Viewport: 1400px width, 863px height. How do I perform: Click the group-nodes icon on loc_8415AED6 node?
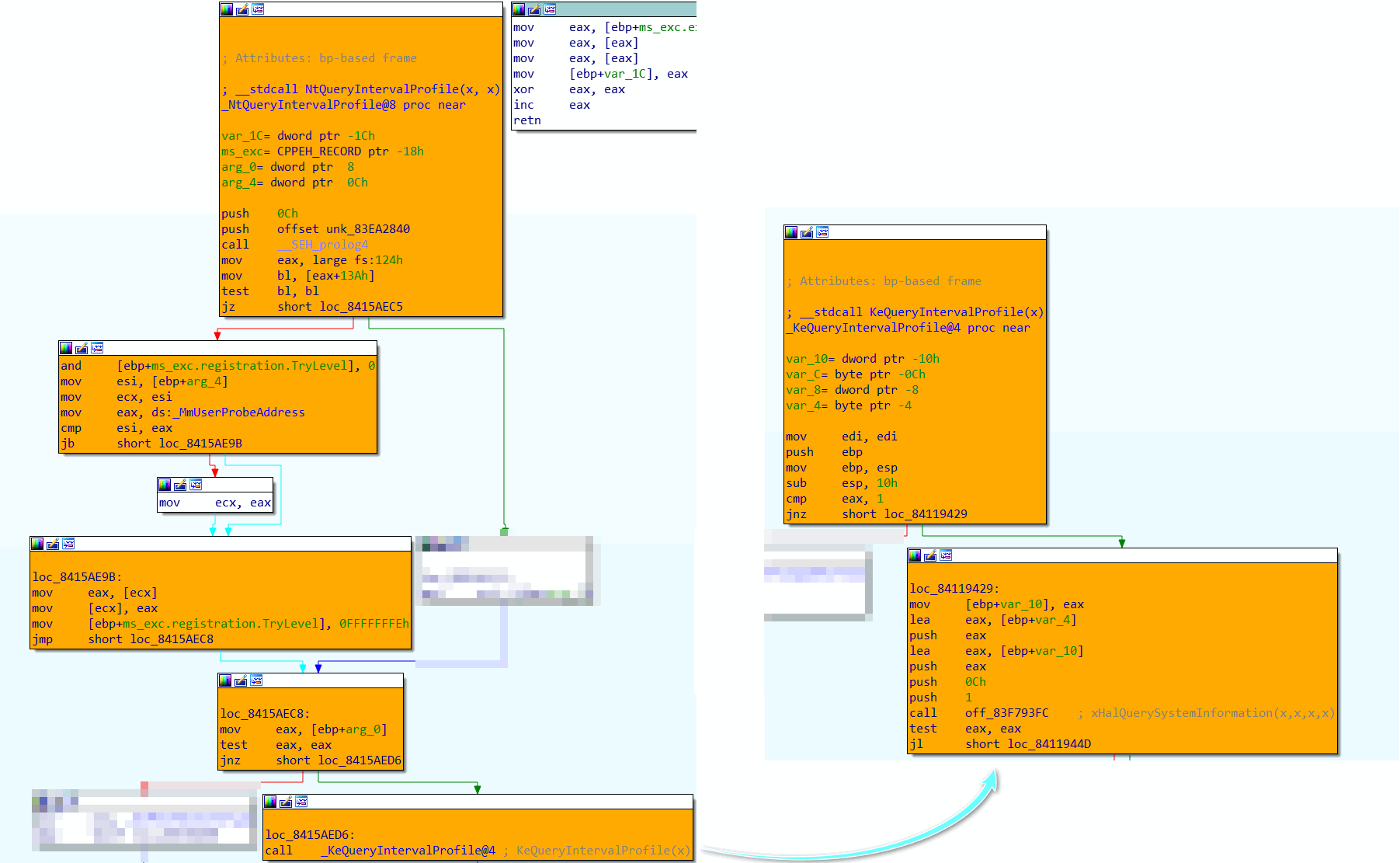coord(301,802)
